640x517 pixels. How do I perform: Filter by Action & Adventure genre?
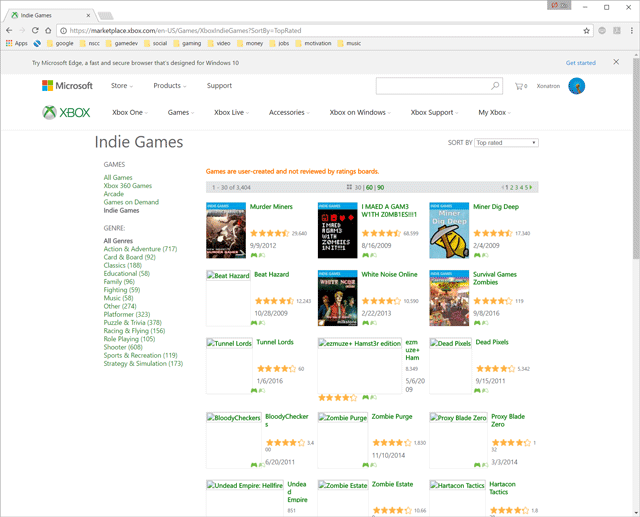tap(140, 249)
